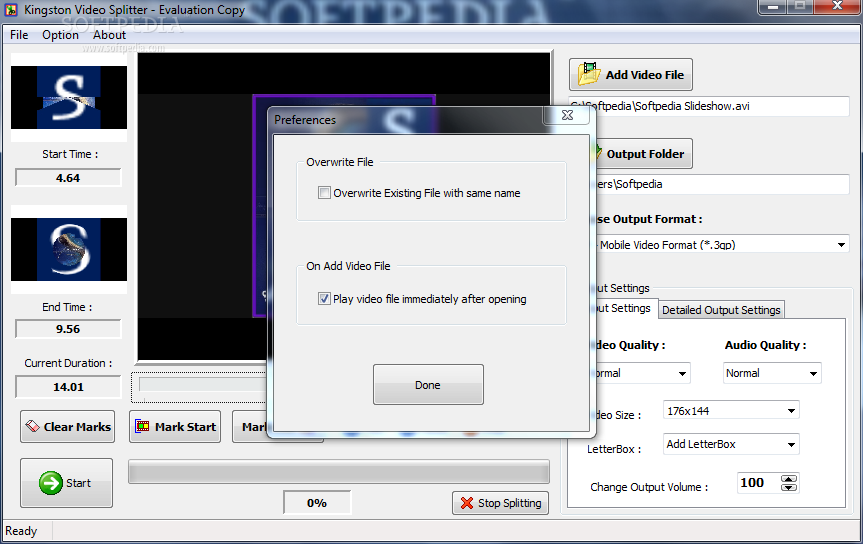Click the Mark Start button label

click(185, 427)
